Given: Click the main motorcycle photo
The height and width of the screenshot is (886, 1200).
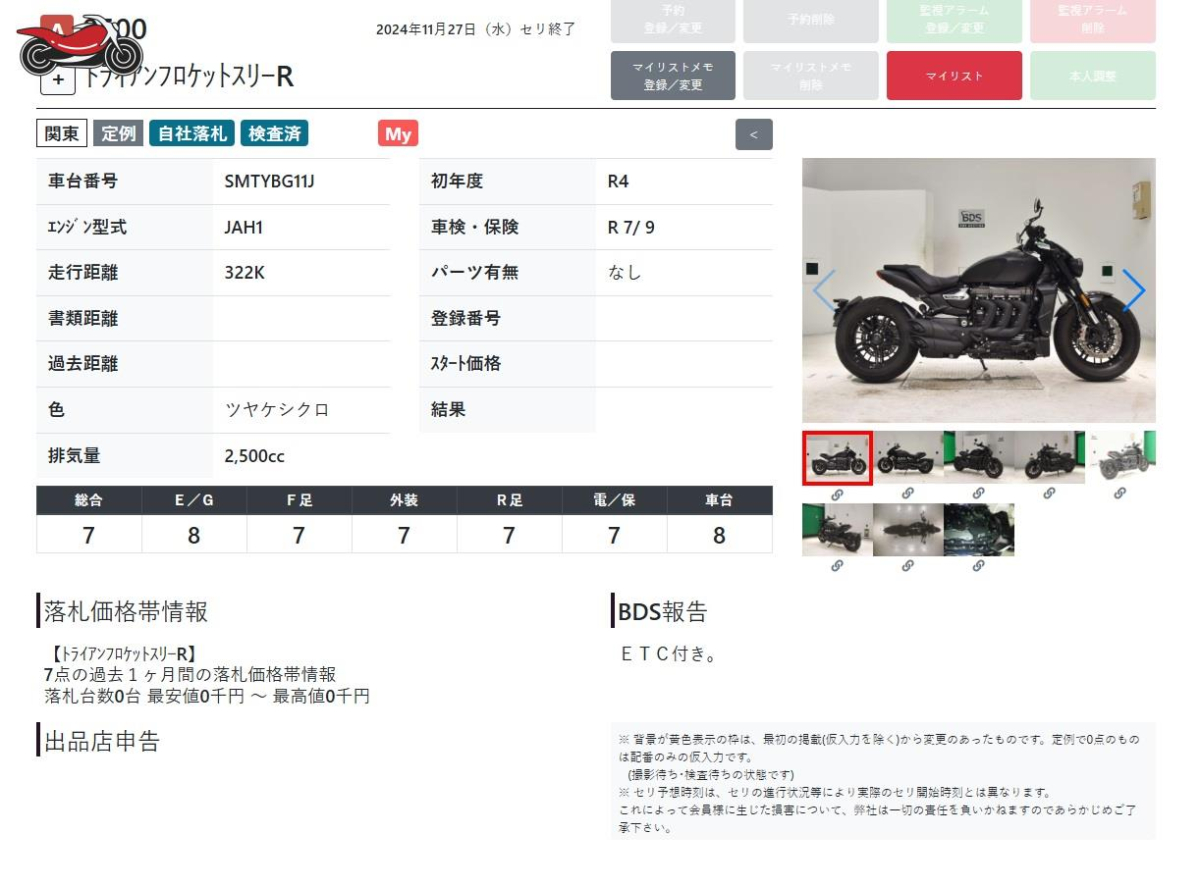Looking at the screenshot, I should pyautogui.click(x=979, y=290).
